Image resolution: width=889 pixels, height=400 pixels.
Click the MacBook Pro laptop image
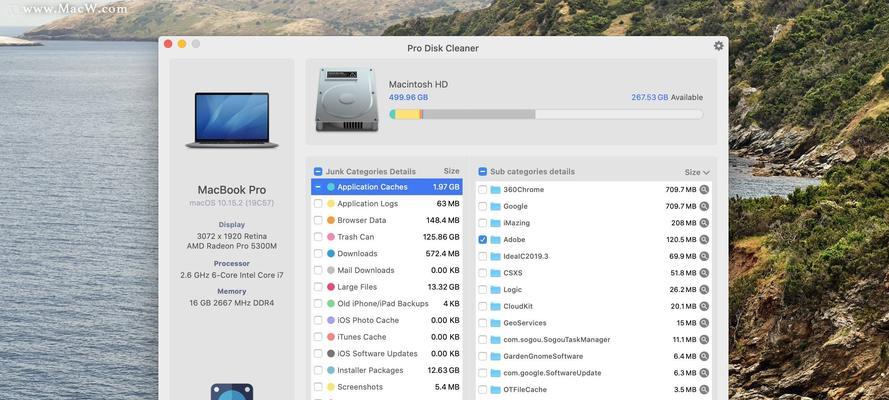(232, 120)
